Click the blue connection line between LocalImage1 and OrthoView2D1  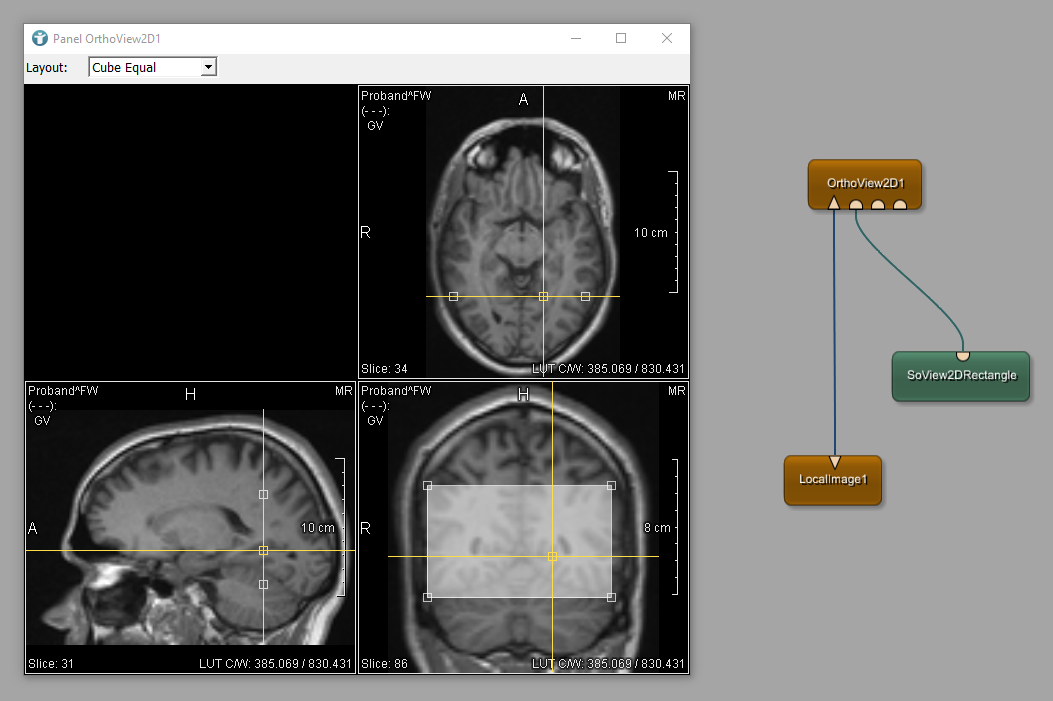835,330
